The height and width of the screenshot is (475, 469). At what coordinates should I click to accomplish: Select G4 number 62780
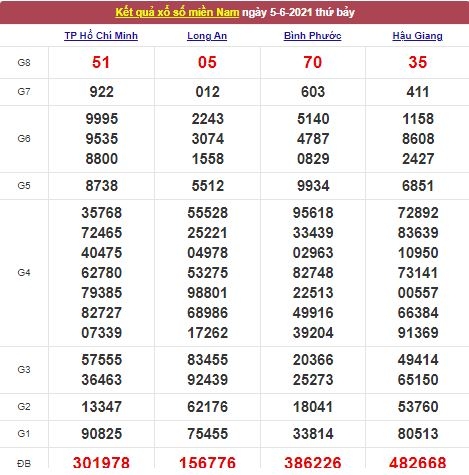(102, 273)
